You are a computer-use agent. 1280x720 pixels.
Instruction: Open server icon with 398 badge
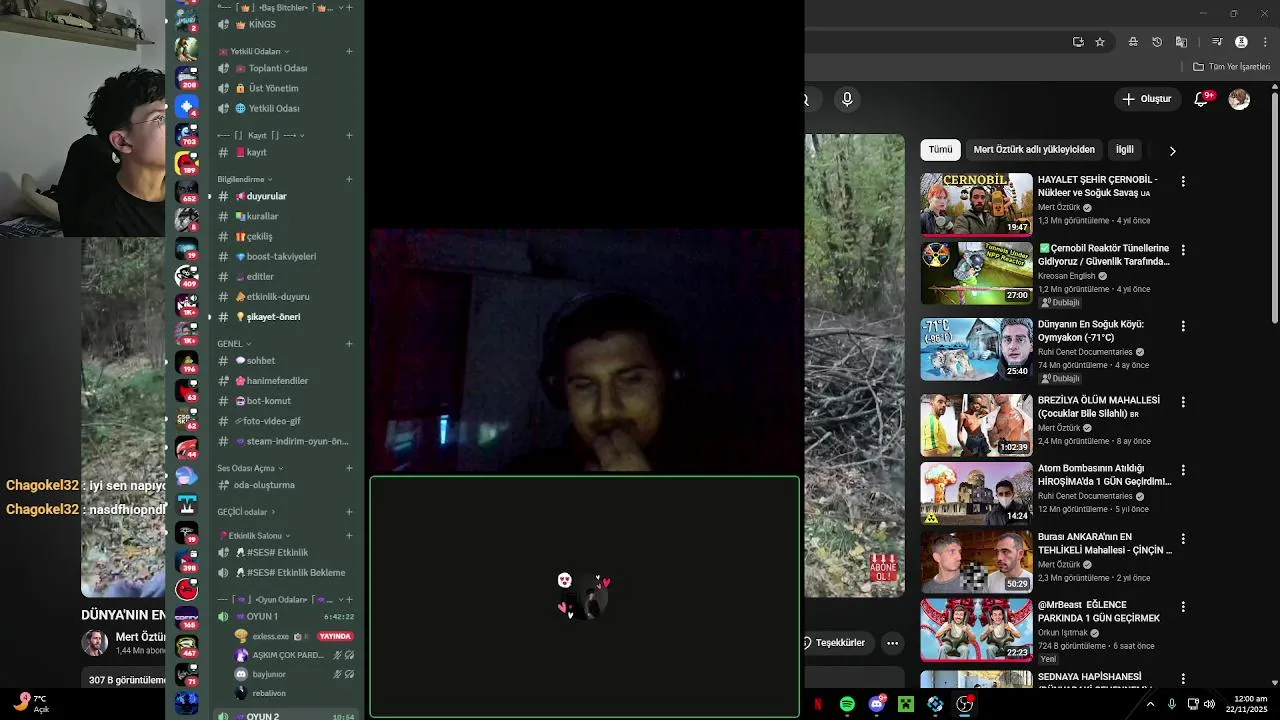click(186, 560)
